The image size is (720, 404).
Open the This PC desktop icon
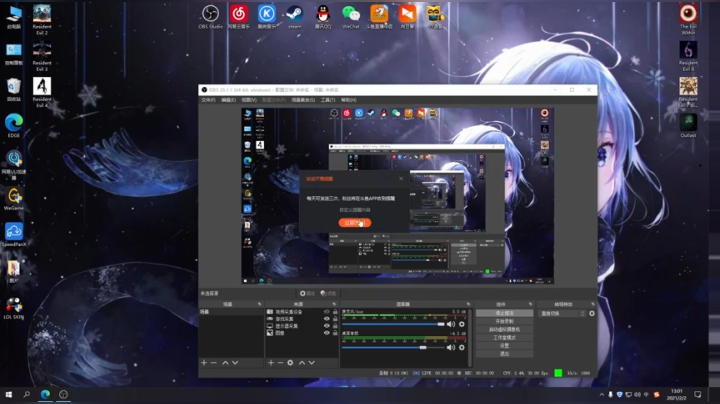pyautogui.click(x=14, y=17)
